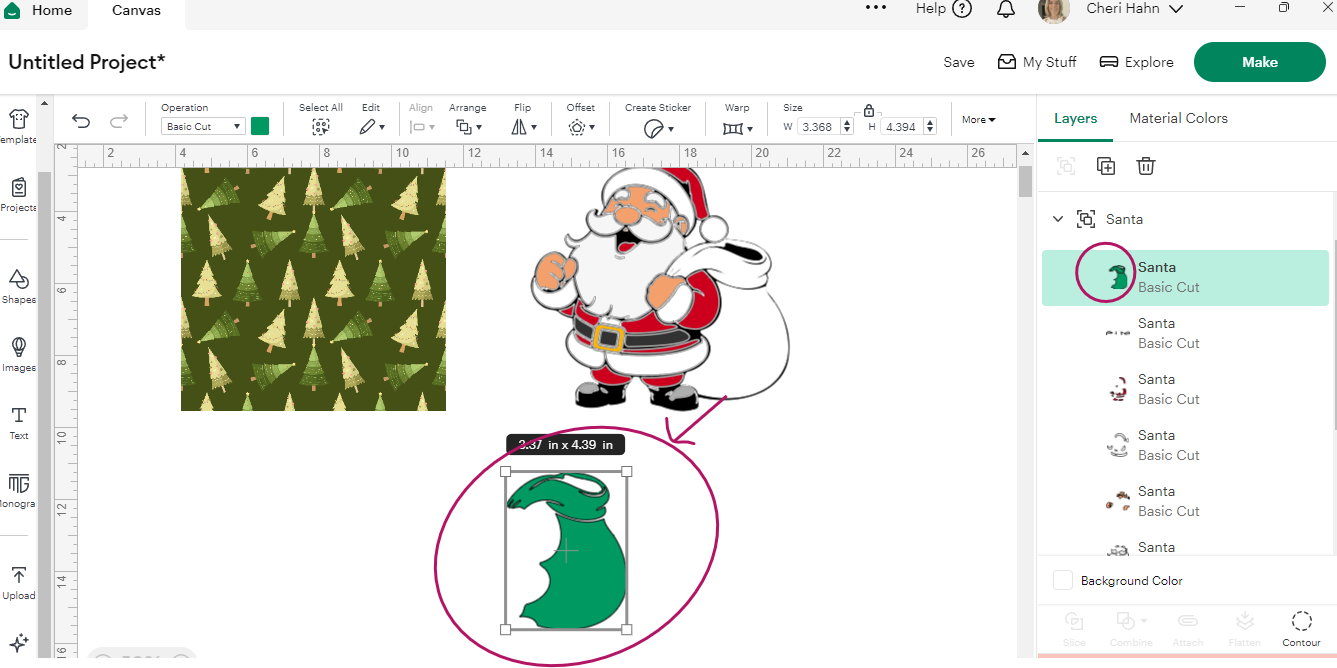This screenshot has width=1337, height=668.
Task: Click the green Make button
Action: coord(1259,62)
